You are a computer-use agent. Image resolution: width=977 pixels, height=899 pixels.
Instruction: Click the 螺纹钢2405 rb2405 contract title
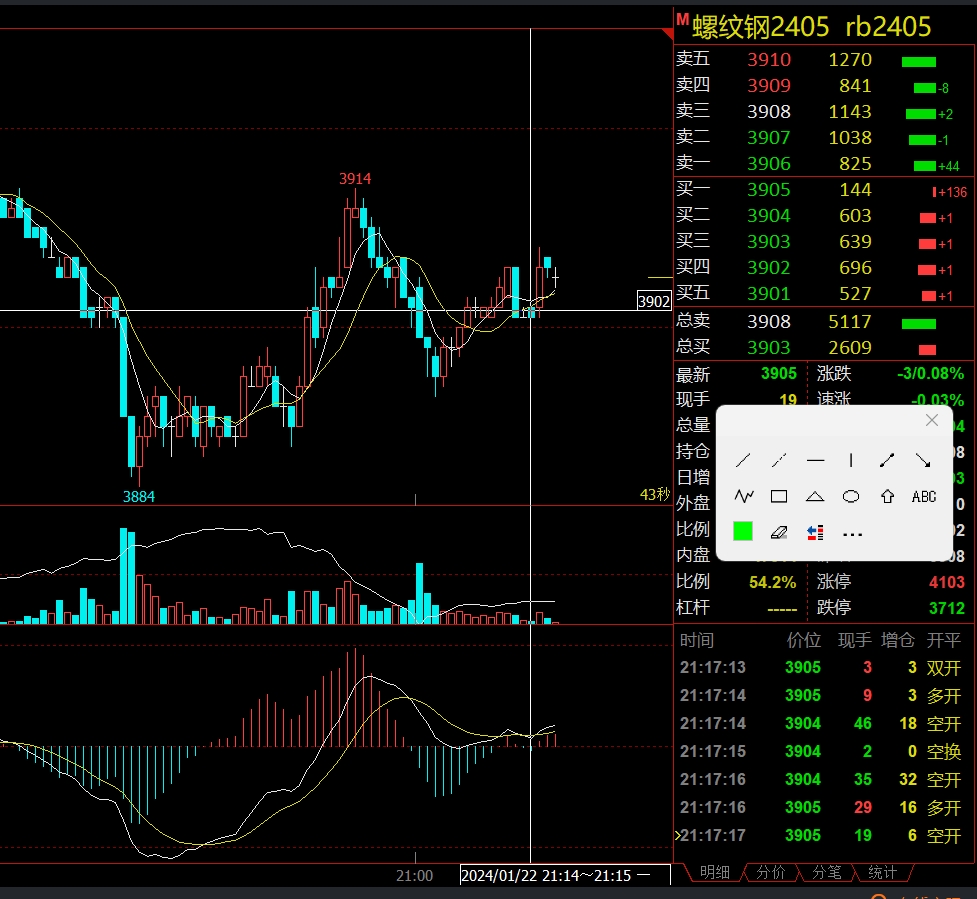point(812,27)
